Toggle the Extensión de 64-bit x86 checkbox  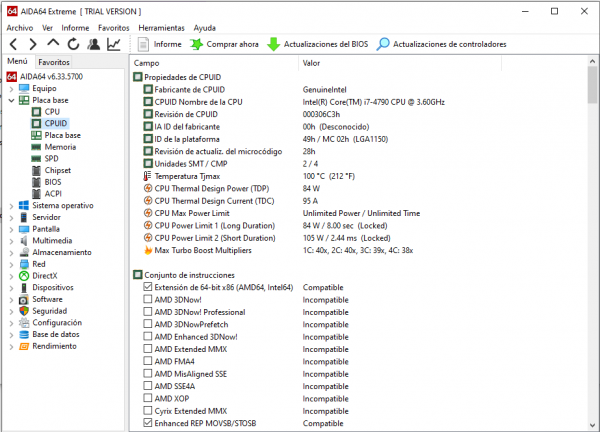148,287
